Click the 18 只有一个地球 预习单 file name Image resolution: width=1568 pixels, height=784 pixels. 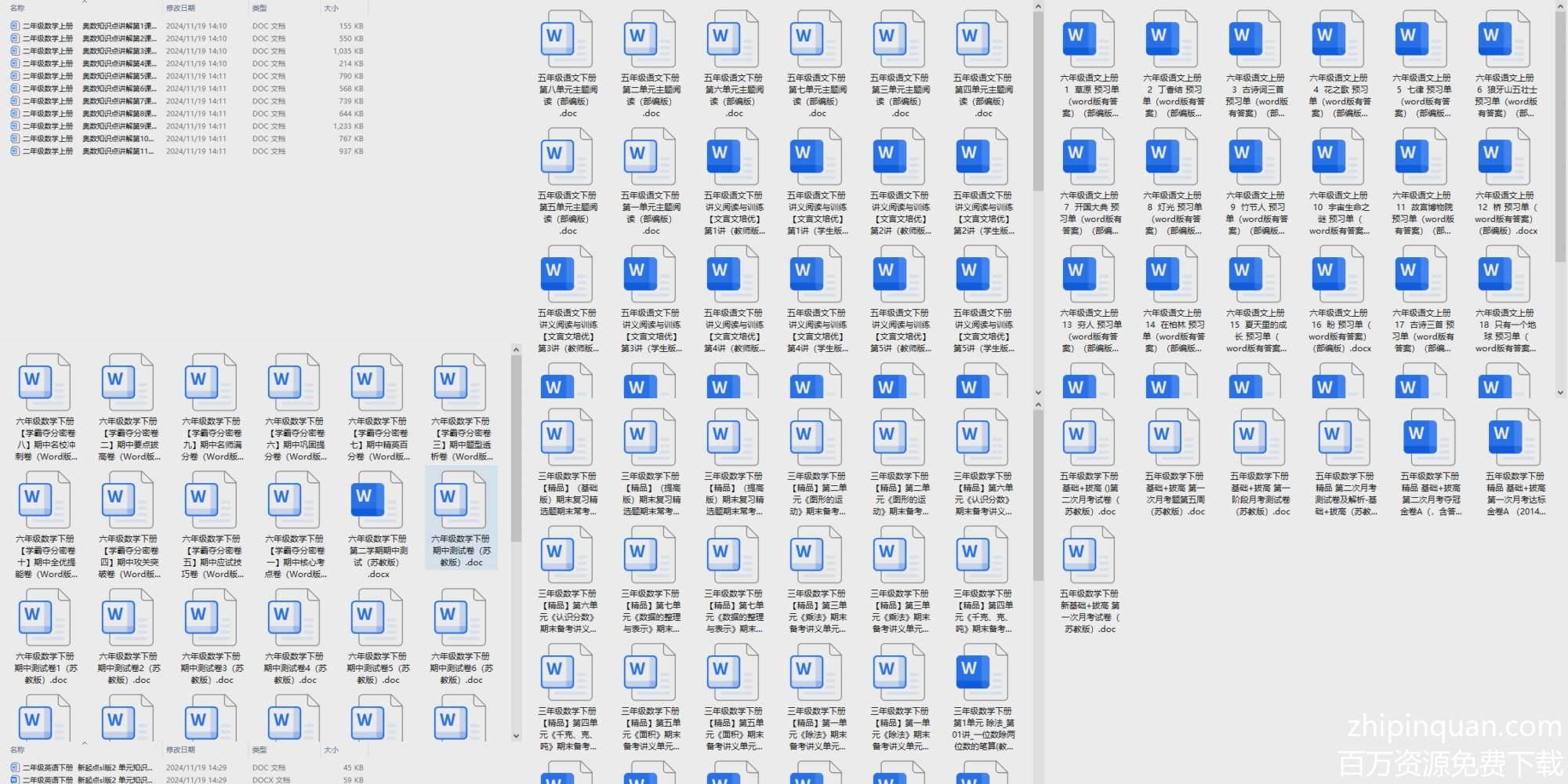coord(1504,331)
